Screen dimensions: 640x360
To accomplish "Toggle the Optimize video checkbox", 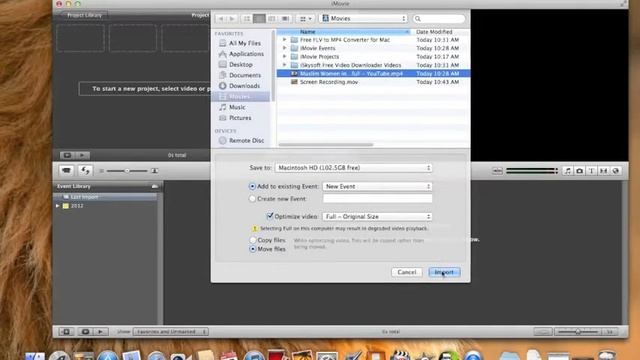I will coord(270,216).
